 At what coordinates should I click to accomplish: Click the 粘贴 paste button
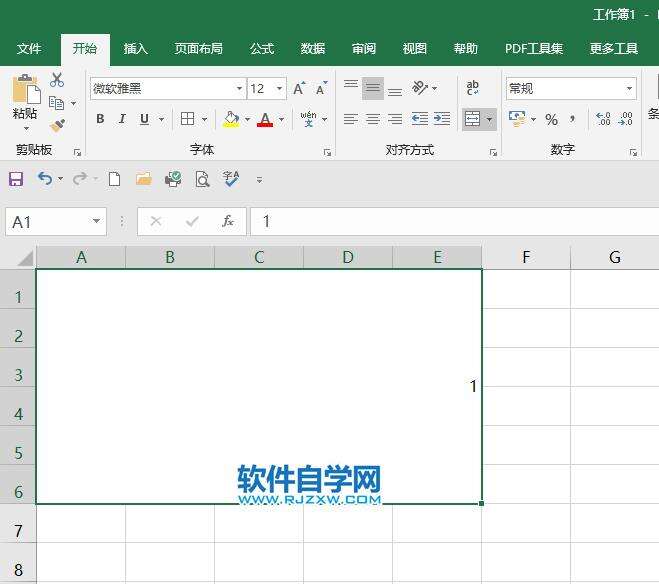25,101
